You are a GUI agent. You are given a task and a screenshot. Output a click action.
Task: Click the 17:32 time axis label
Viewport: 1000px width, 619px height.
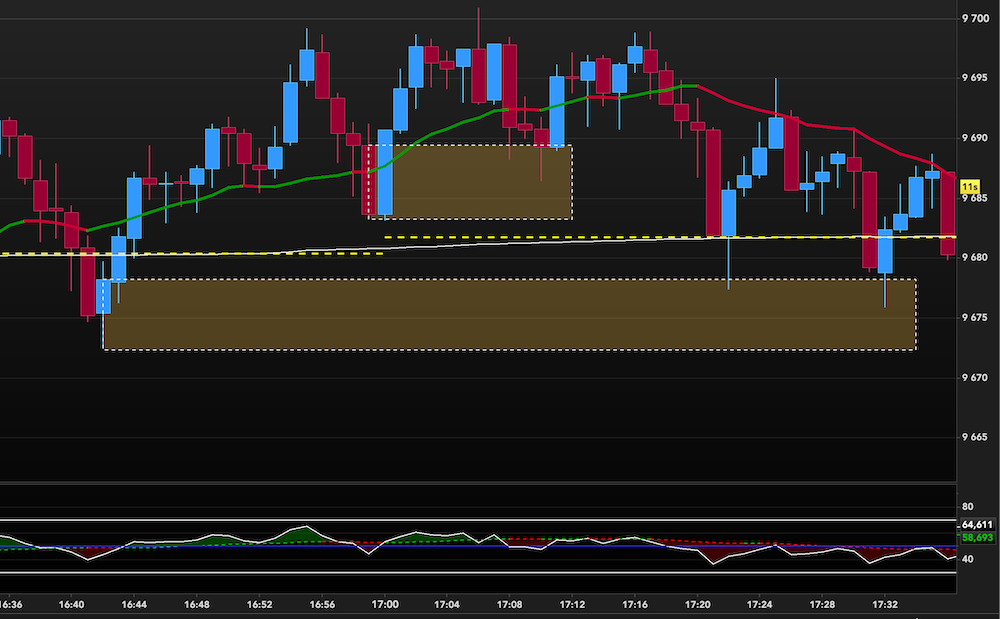[885, 604]
